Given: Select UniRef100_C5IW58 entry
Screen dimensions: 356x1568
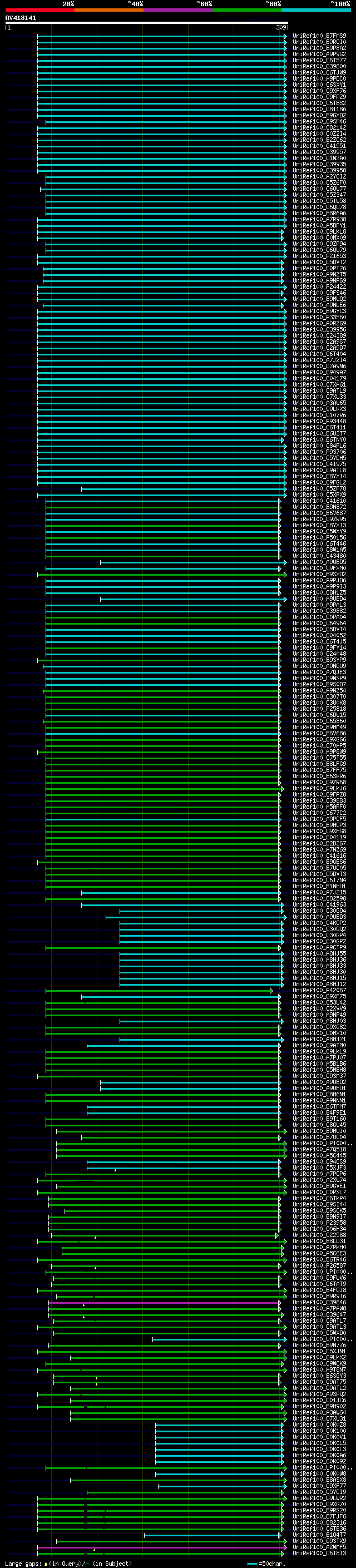Looking at the screenshot, I should tap(319, 201).
